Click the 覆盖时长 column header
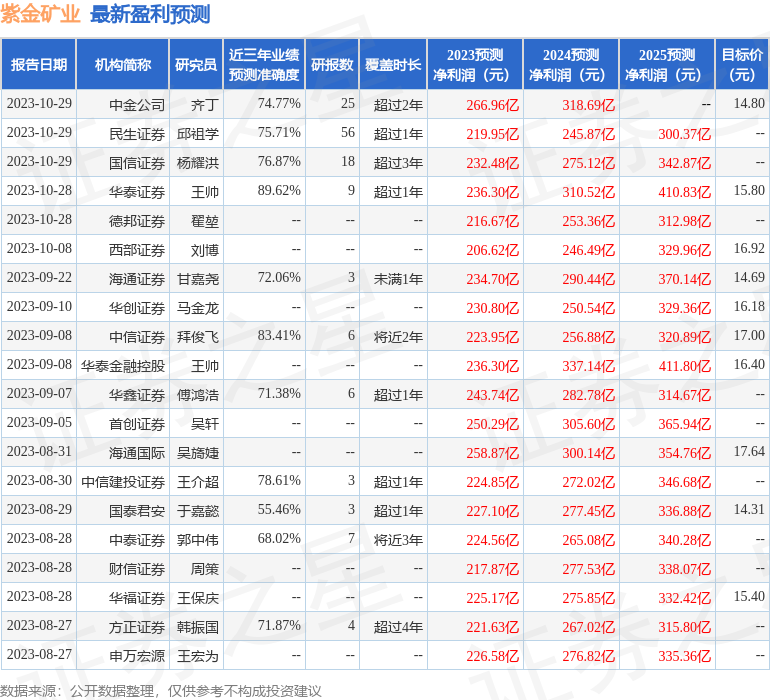Viewport: 770px width, 700px height. point(393,64)
